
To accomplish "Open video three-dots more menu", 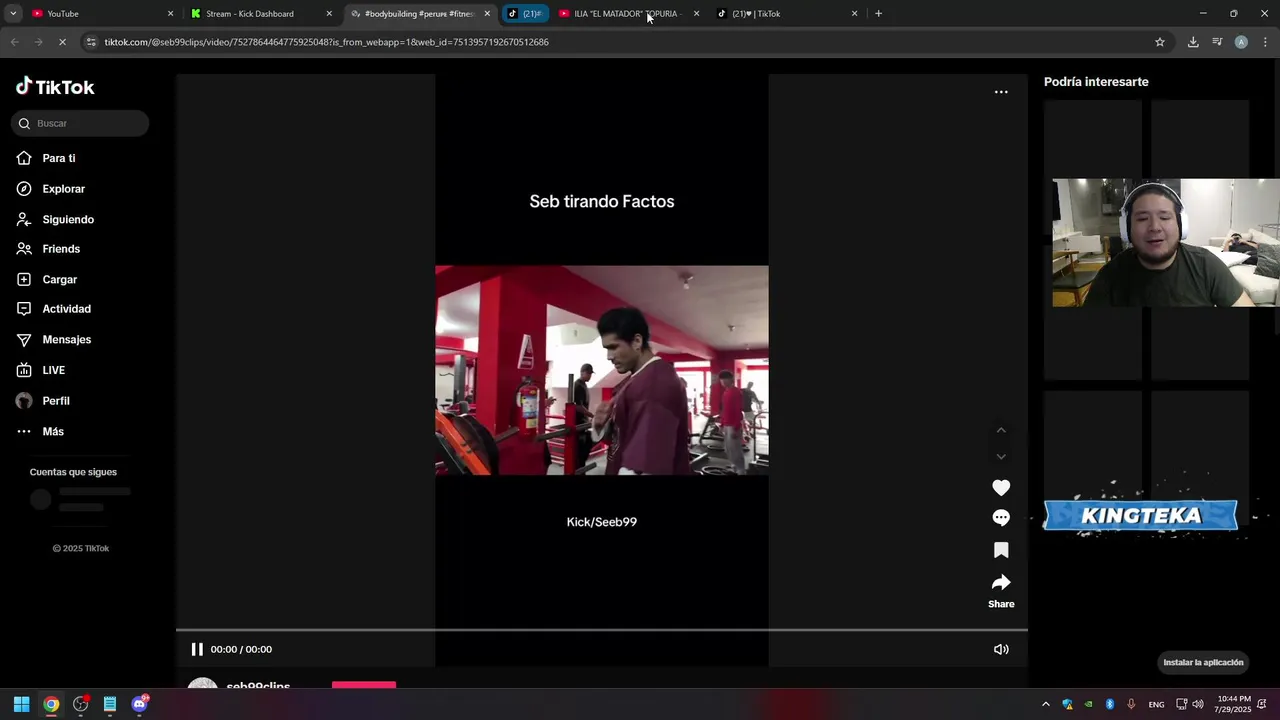I will [1001, 92].
